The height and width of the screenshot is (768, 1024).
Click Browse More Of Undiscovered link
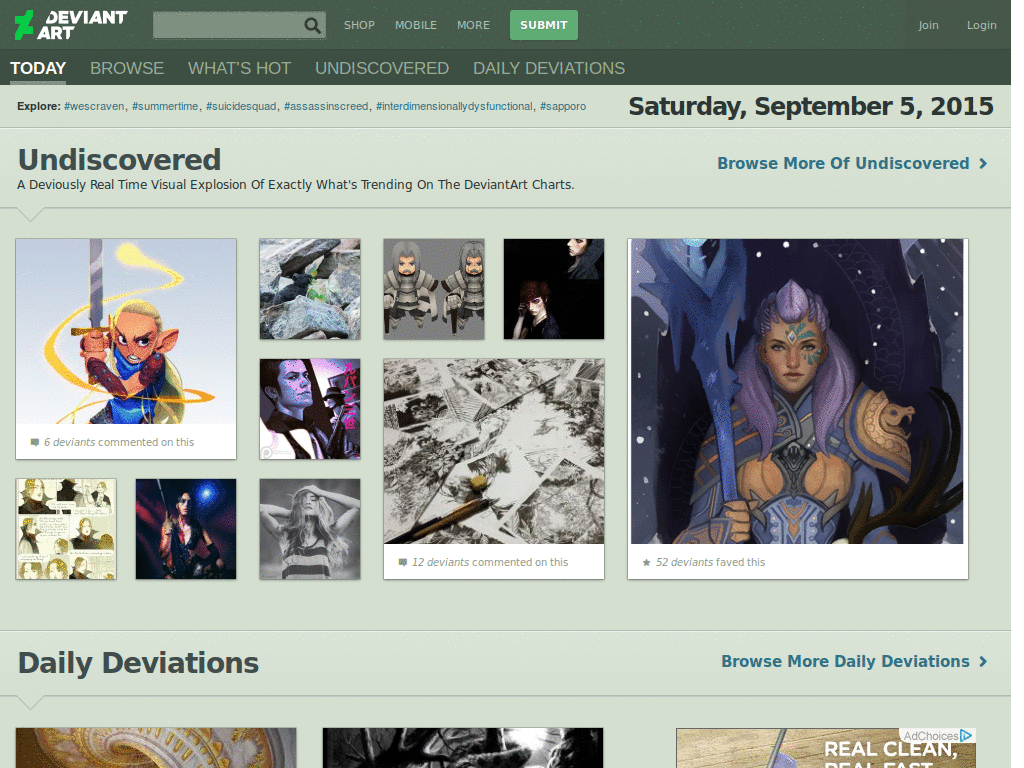[x=843, y=163]
